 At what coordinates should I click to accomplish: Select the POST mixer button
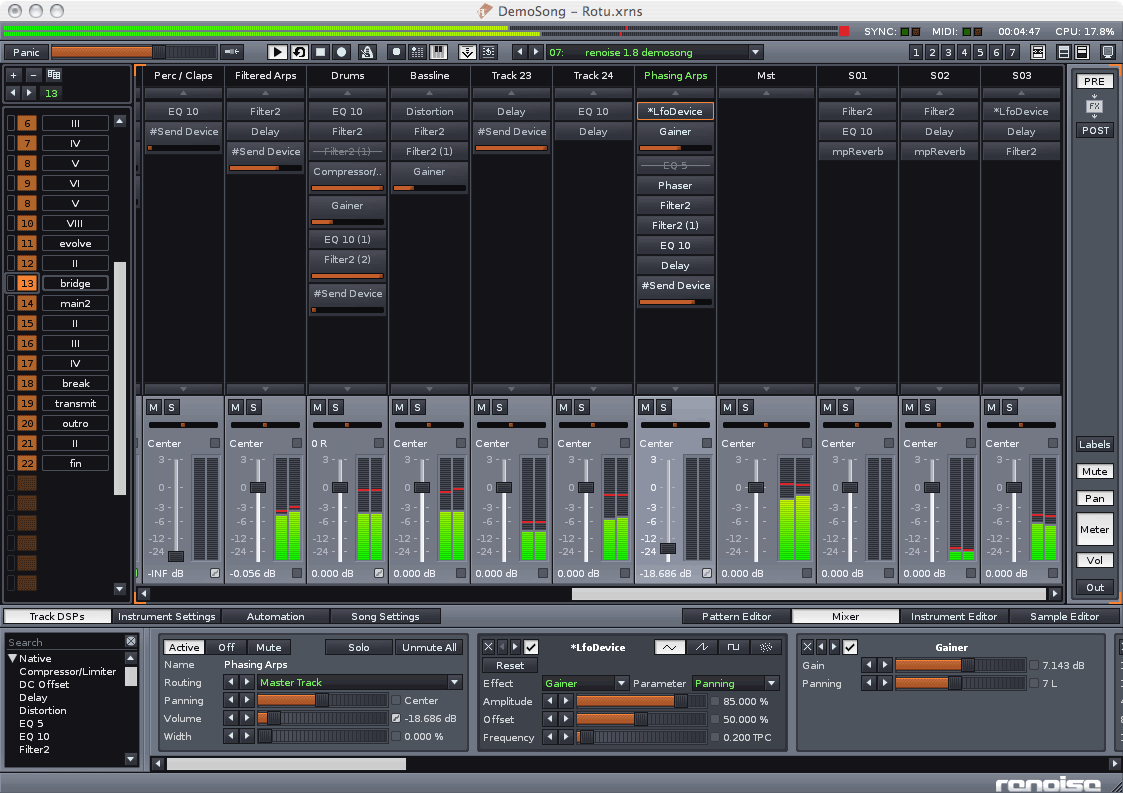[1095, 130]
